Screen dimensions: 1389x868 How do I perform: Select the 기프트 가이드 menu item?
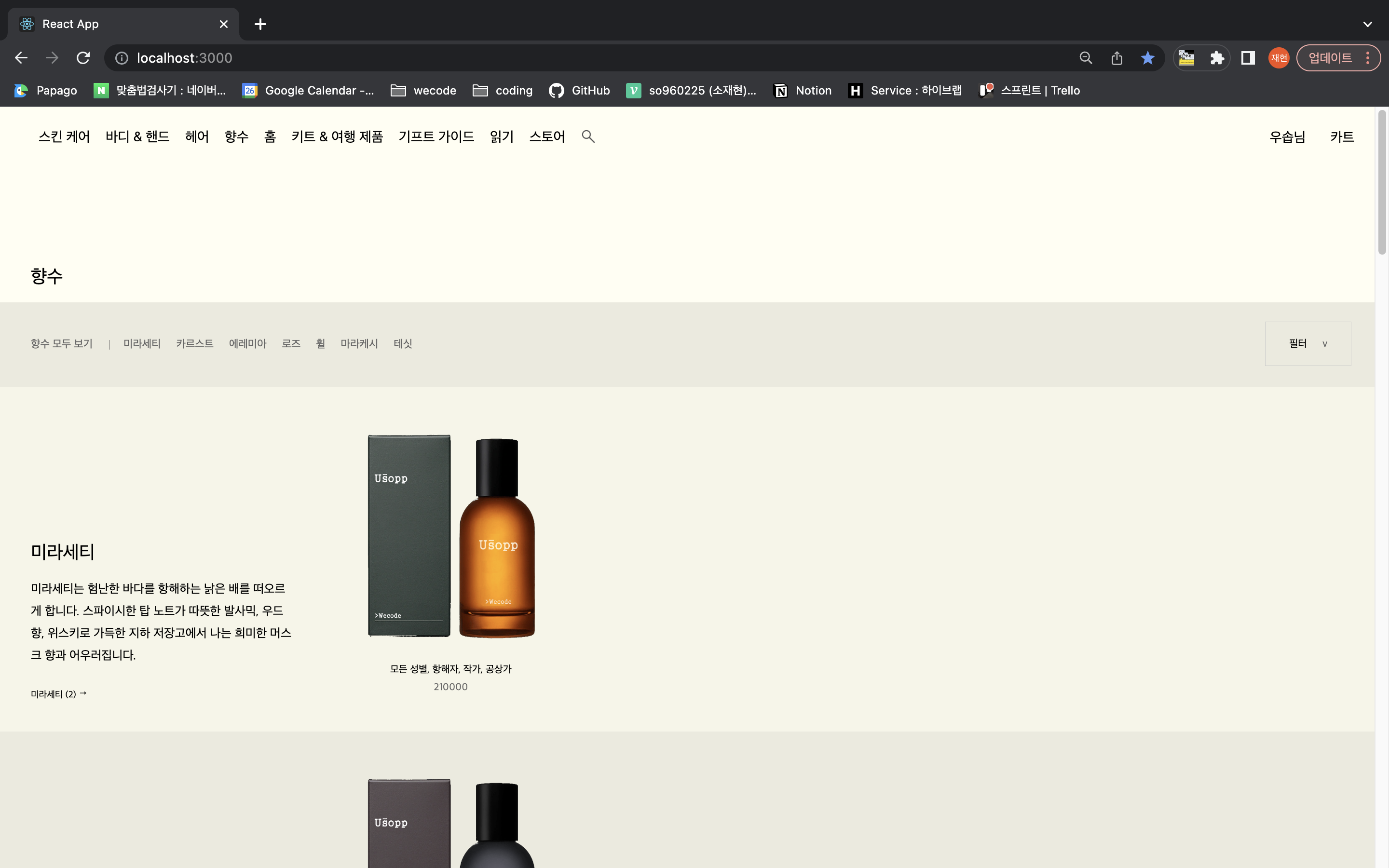(436, 136)
